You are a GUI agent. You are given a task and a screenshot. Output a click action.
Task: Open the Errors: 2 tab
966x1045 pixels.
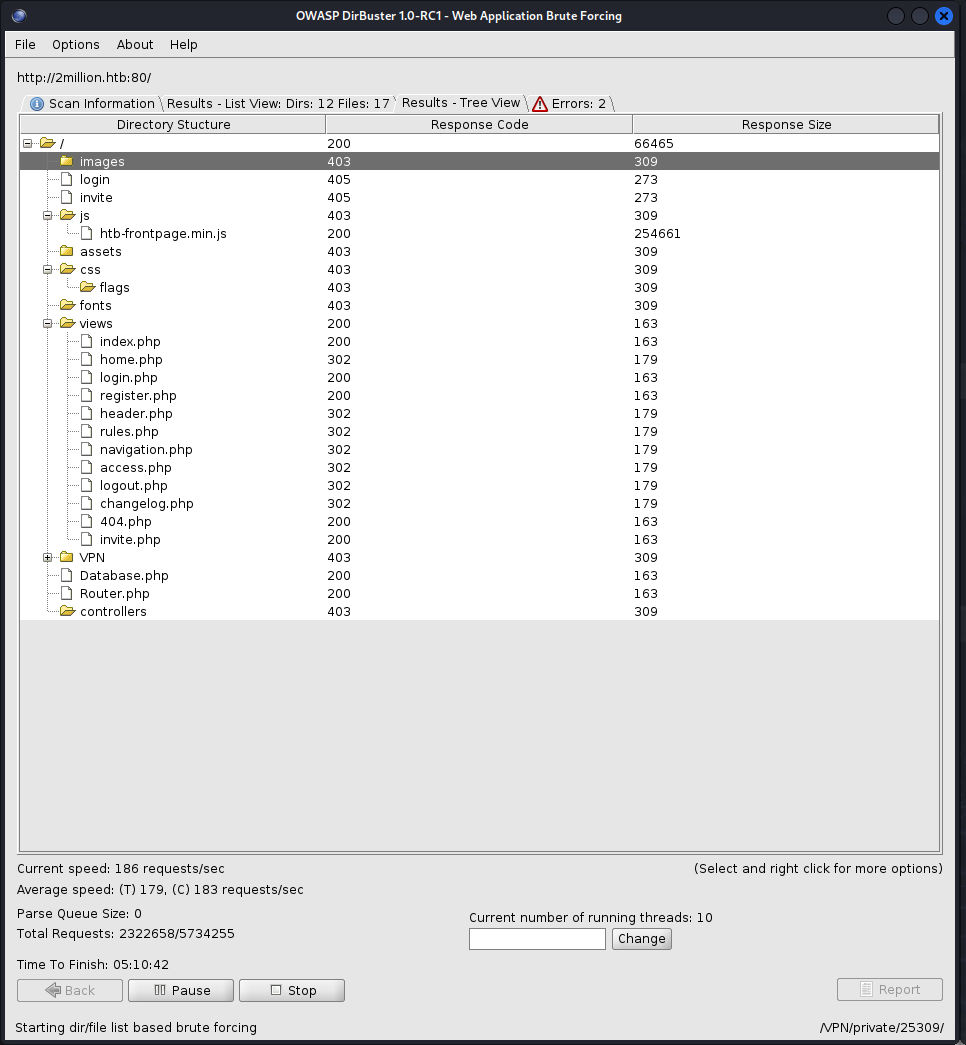click(x=571, y=103)
